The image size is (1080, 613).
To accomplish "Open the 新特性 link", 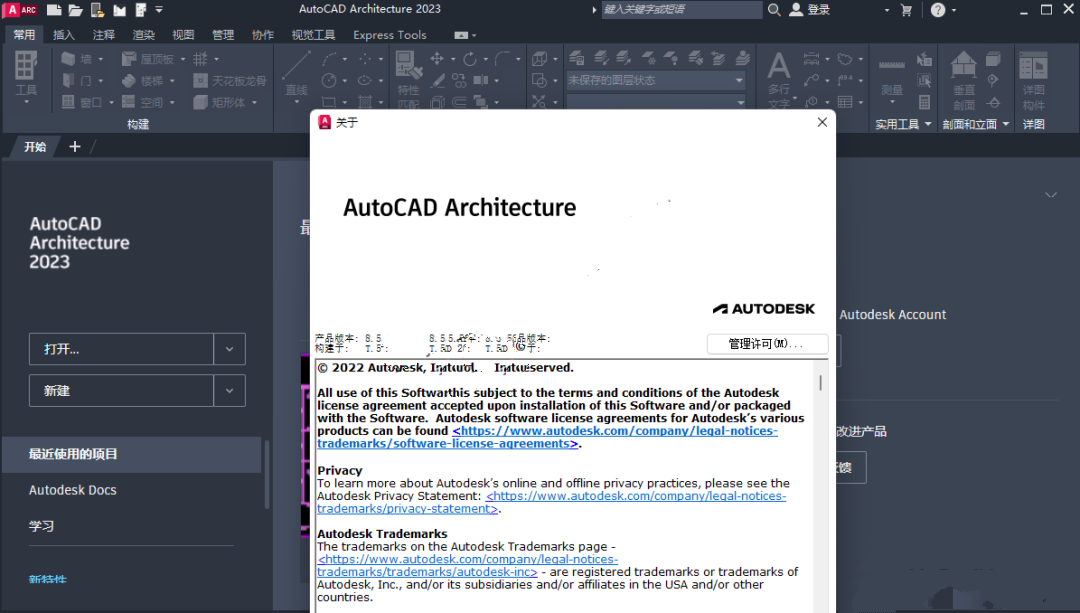I will [x=48, y=579].
